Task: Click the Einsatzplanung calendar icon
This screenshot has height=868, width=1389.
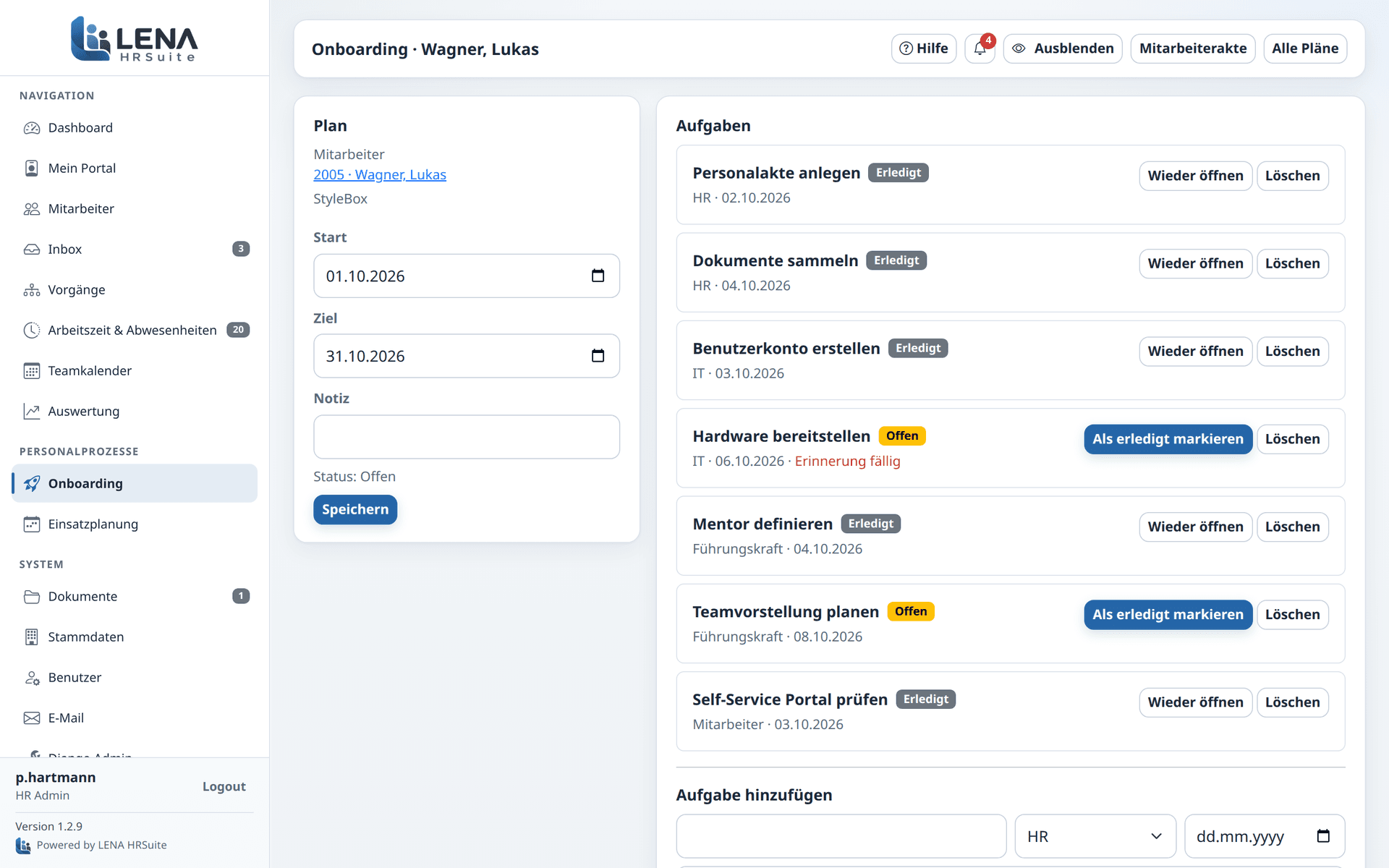Action: pos(32,524)
